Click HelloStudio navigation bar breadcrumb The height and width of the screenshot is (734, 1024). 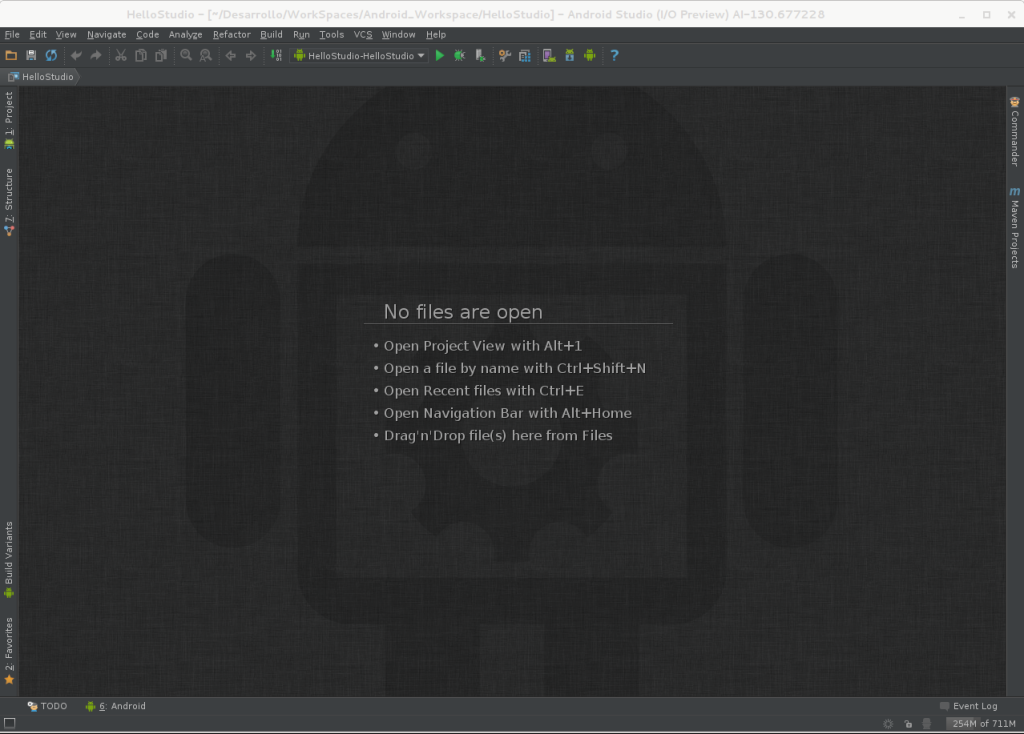41,76
